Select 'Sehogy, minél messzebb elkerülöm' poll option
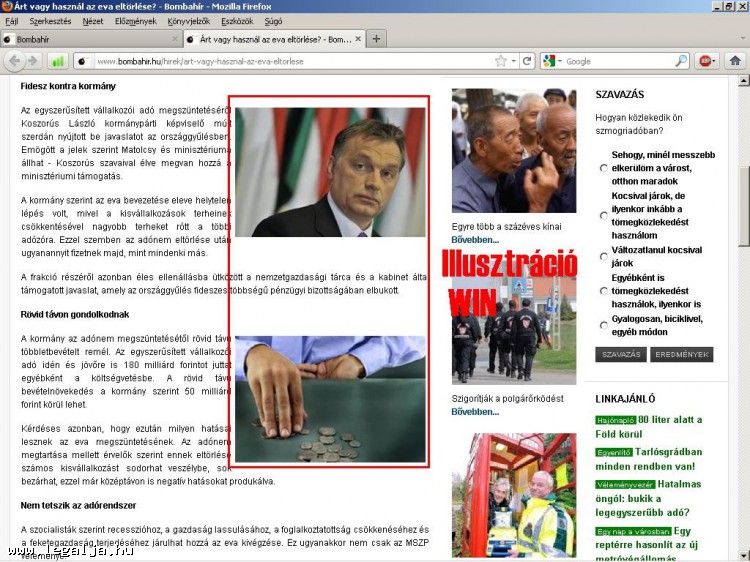The width and height of the screenshot is (750, 562). (x=603, y=168)
